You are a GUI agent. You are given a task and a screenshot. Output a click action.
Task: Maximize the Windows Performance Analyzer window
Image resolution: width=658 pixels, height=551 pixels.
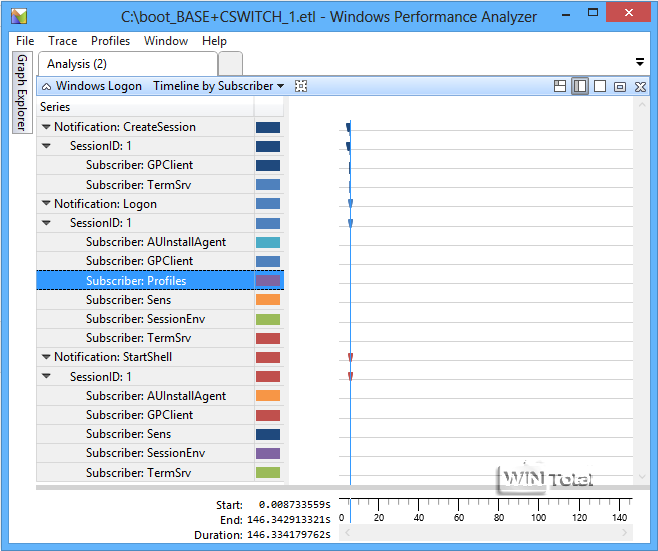(x=593, y=12)
